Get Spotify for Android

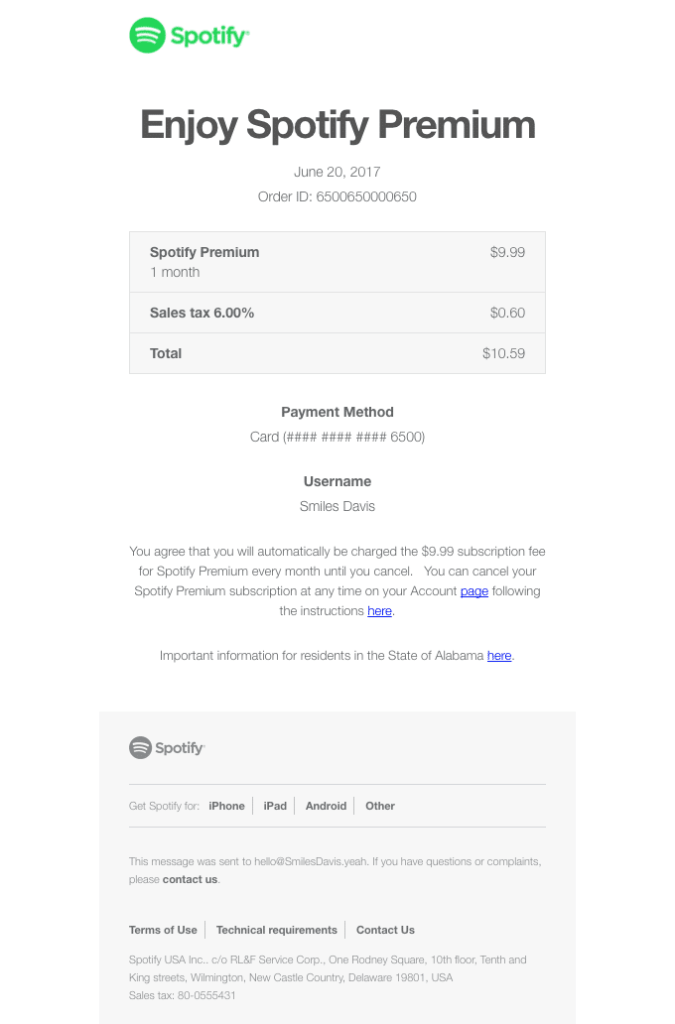coord(326,806)
